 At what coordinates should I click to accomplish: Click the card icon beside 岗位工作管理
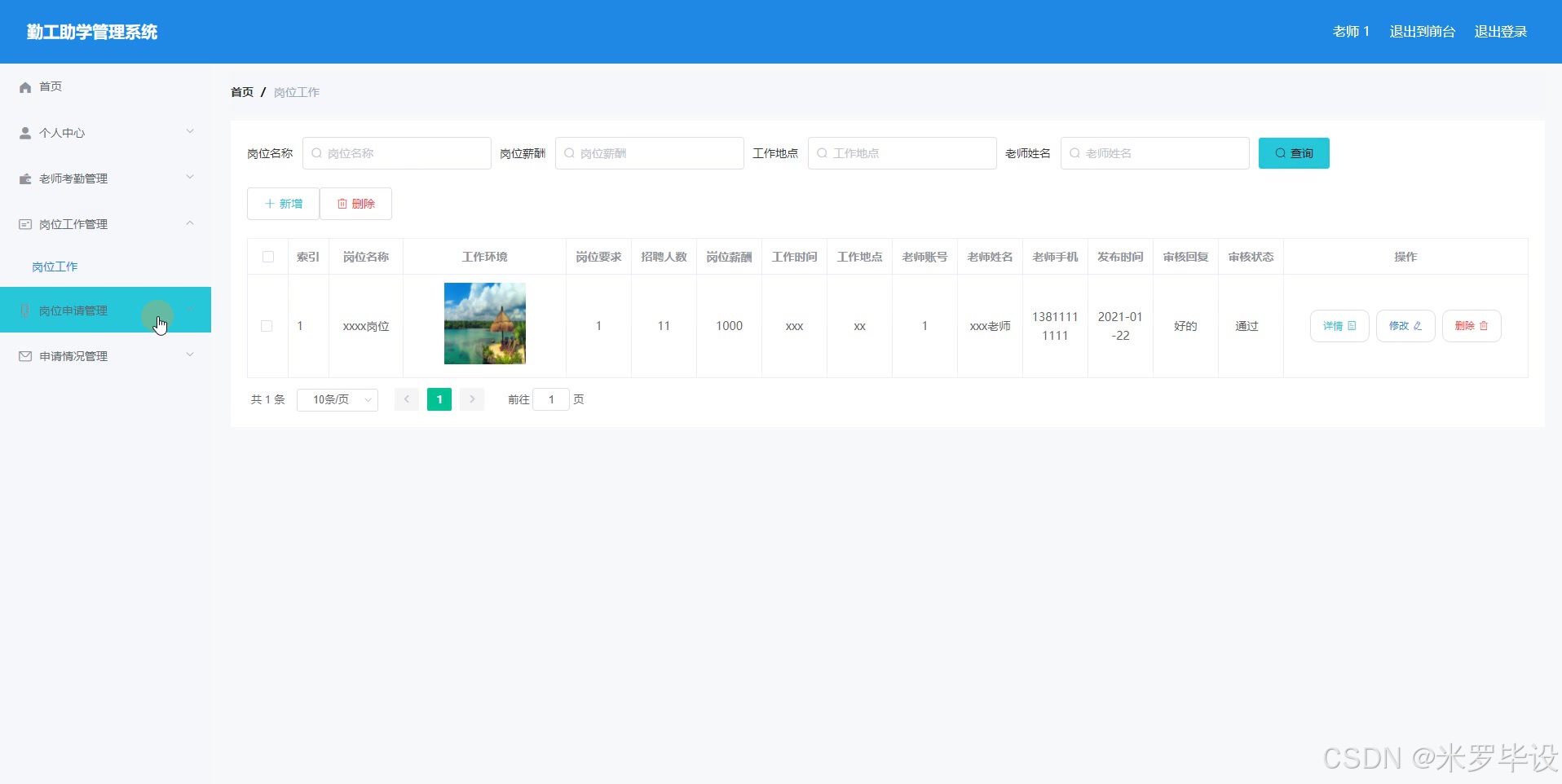coord(25,224)
